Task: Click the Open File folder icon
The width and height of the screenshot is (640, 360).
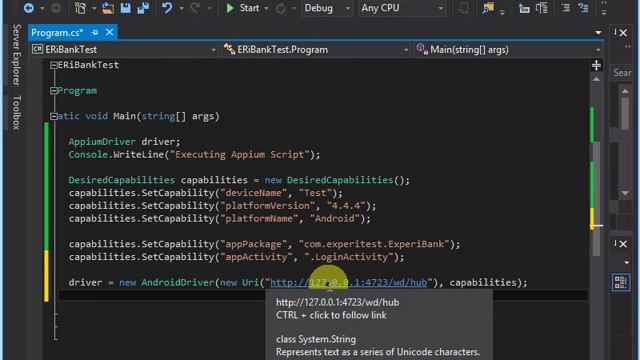Action: point(108,8)
